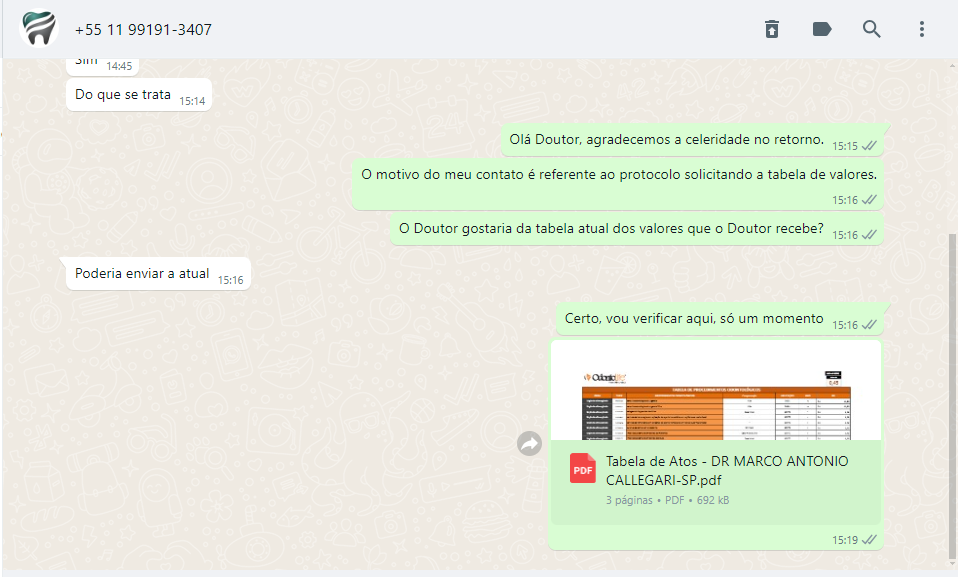Open file Tabela de Atos - DR MARCO ANTONIO CALLEGARI-SP.pdf
958x577 pixels.
(x=726, y=470)
